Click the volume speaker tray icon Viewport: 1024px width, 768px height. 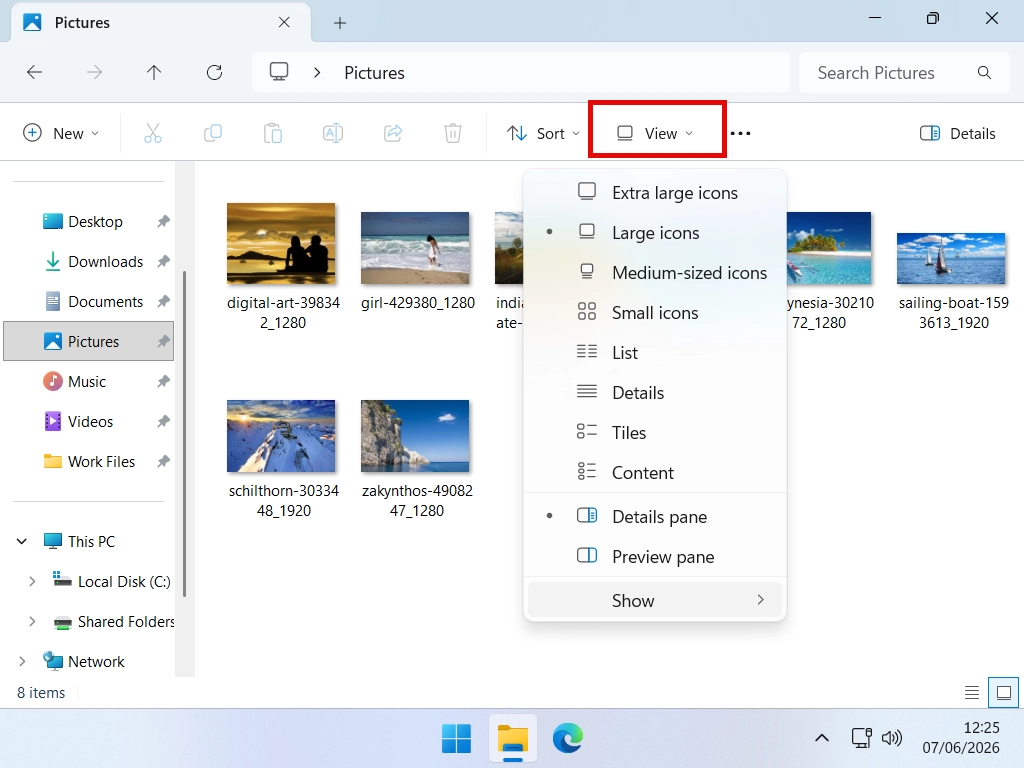pos(891,739)
